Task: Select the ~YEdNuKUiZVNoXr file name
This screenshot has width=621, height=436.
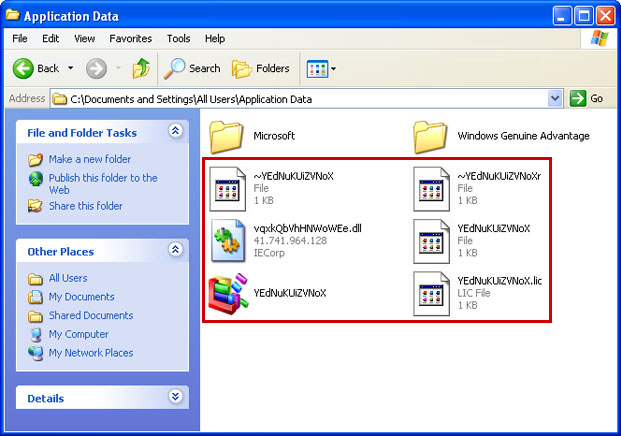Action: [499, 176]
